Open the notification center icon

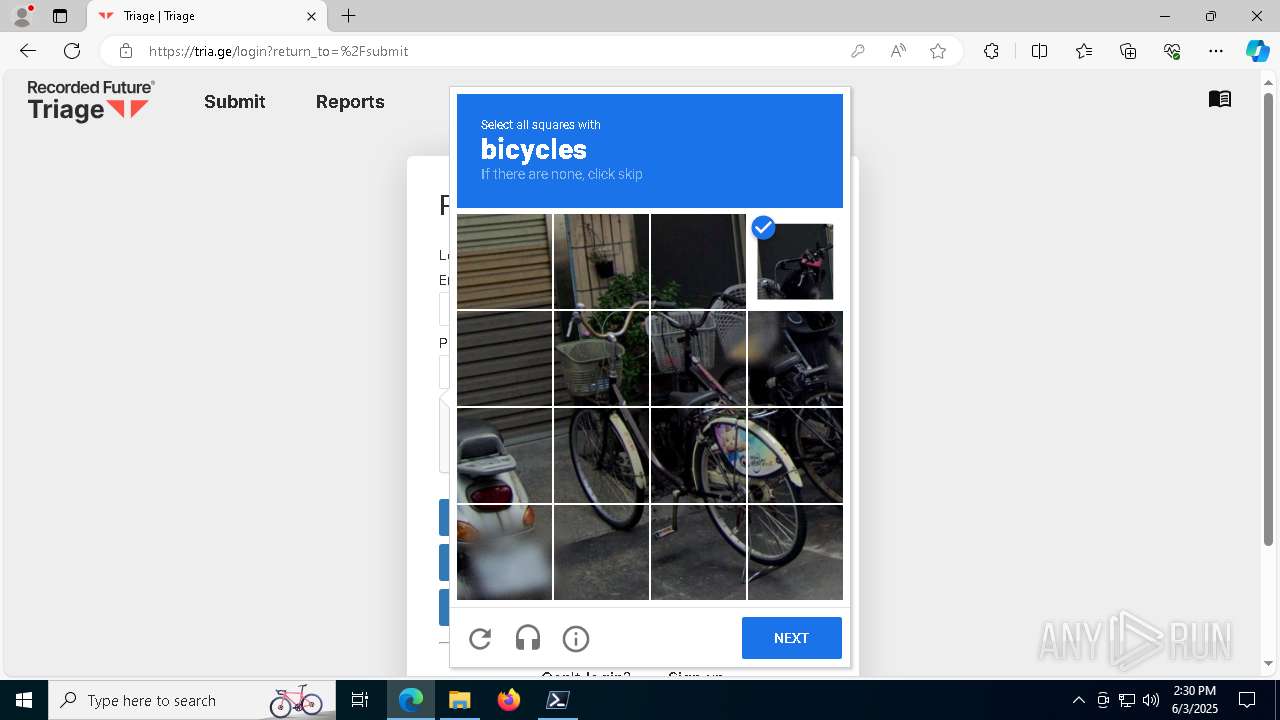click(x=1247, y=700)
